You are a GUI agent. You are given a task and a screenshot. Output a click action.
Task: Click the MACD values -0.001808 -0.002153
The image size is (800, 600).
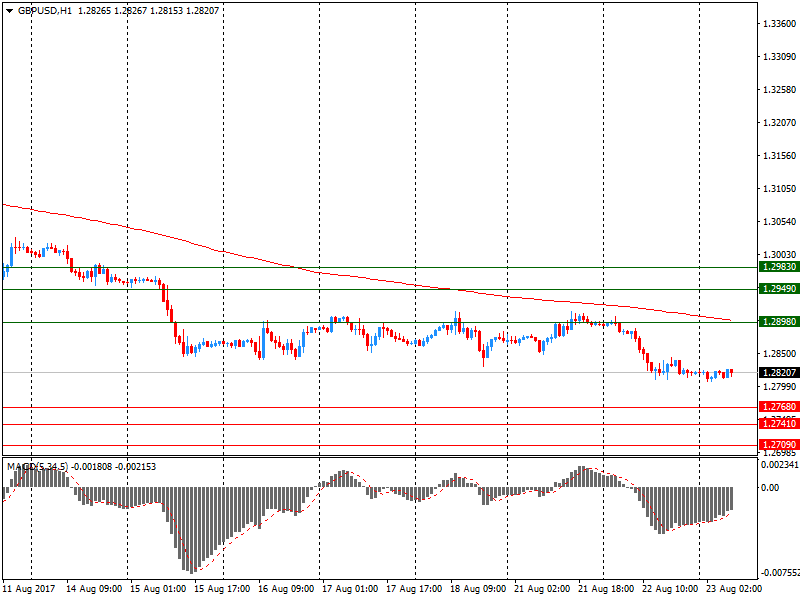(113, 466)
